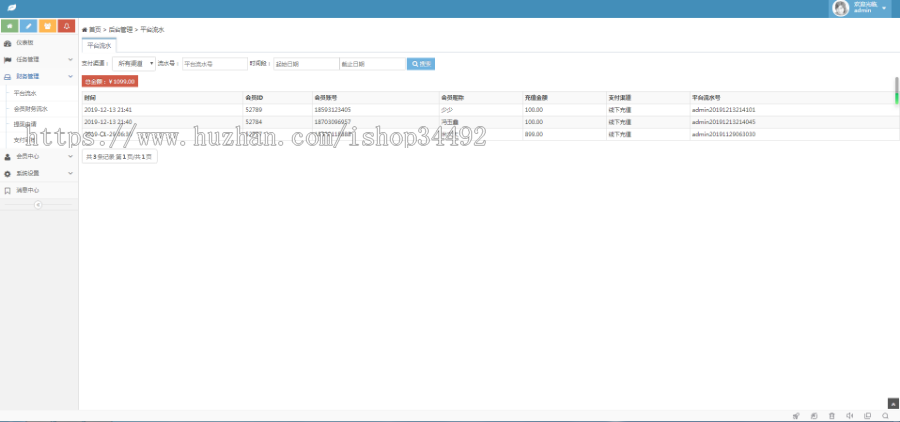This screenshot has height=422, width=900.
Task: Collapse the sidebar using the arrow toggle
Action: [38, 205]
